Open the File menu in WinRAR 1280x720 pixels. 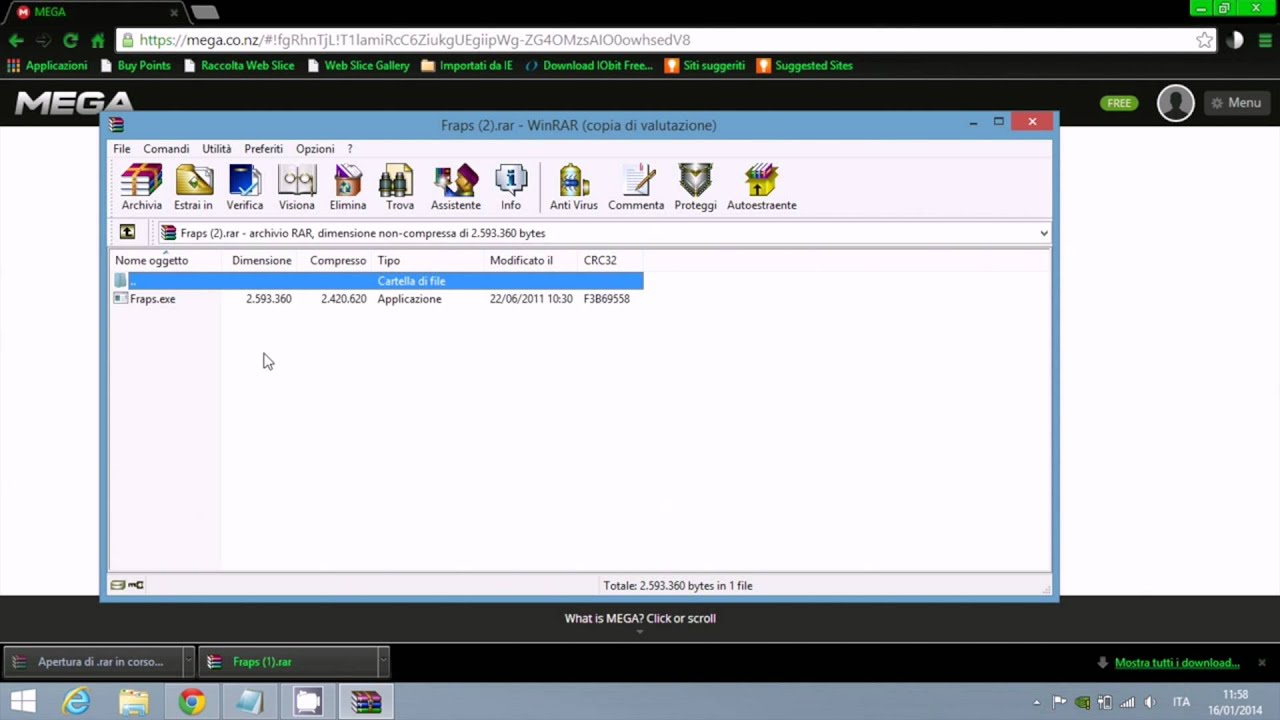point(121,149)
